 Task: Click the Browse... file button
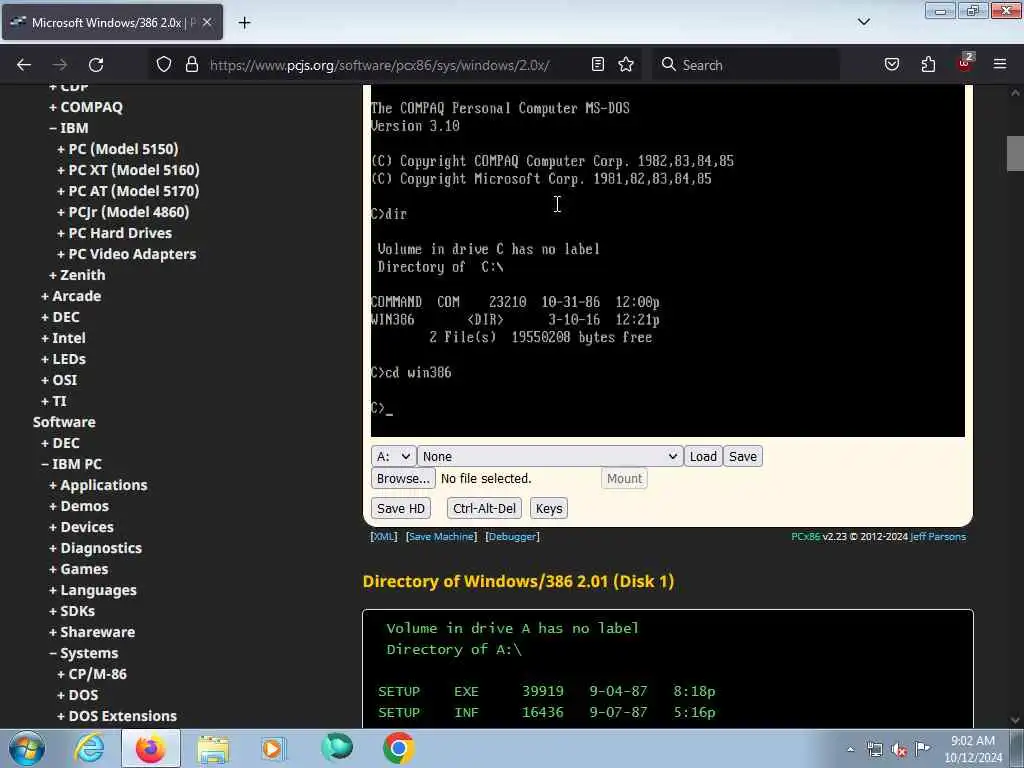(x=403, y=479)
